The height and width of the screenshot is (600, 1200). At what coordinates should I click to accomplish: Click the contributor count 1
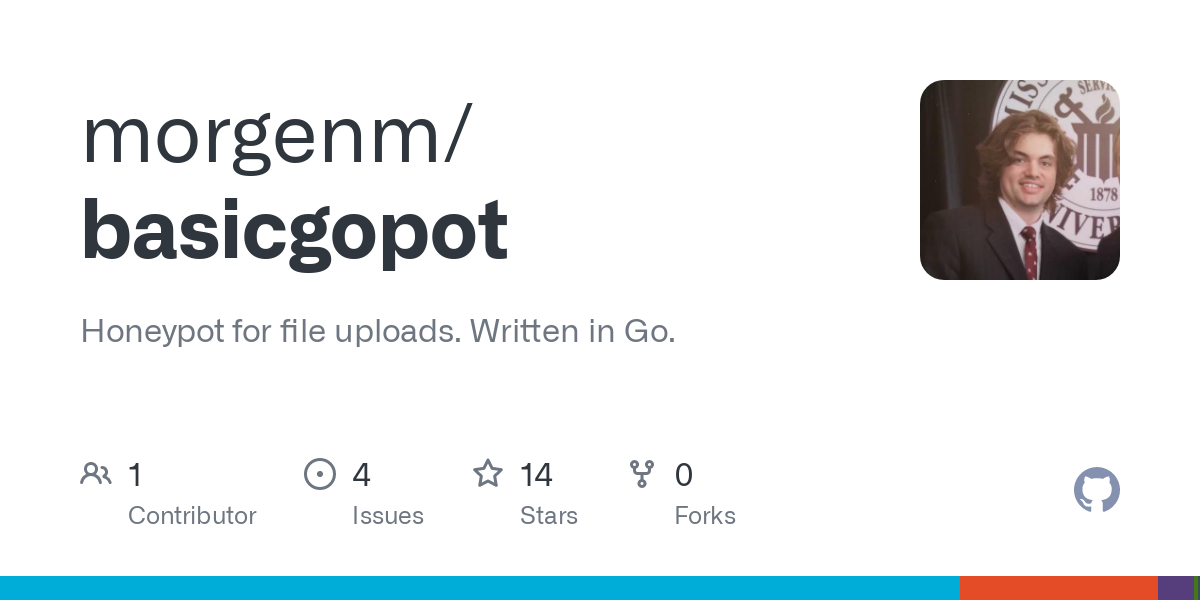[x=135, y=474]
